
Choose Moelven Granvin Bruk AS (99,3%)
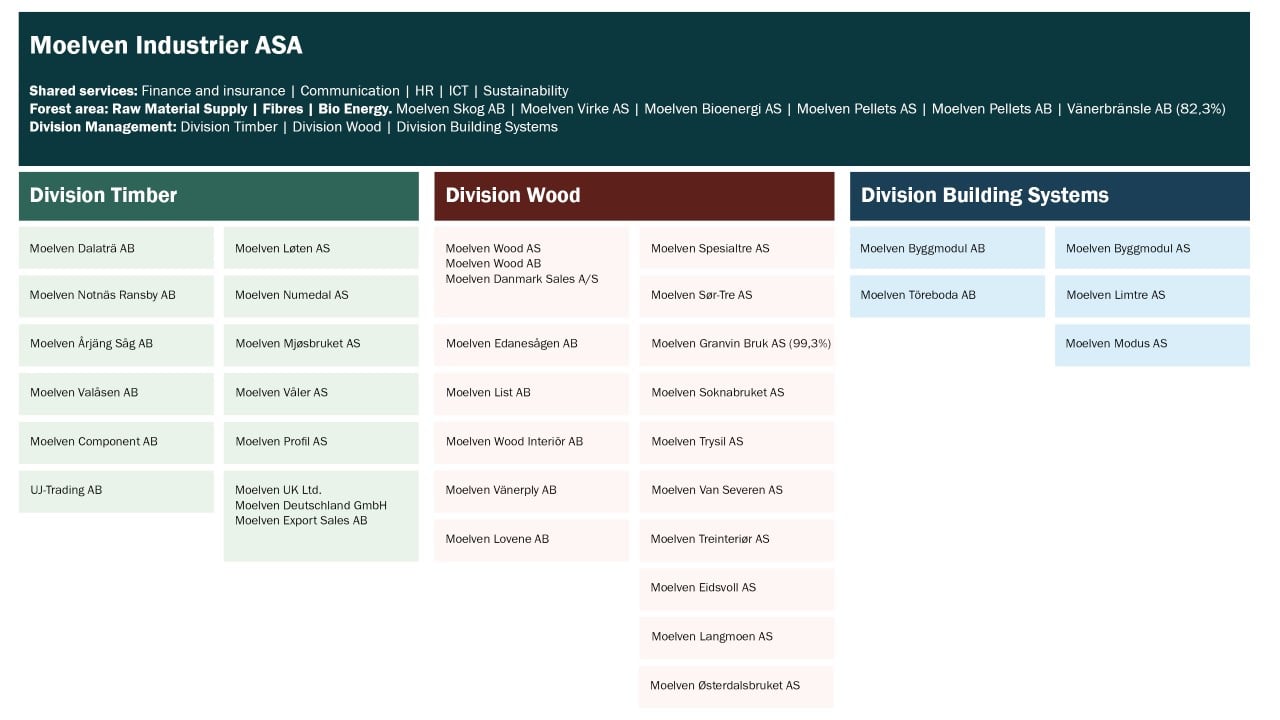click(x=737, y=344)
